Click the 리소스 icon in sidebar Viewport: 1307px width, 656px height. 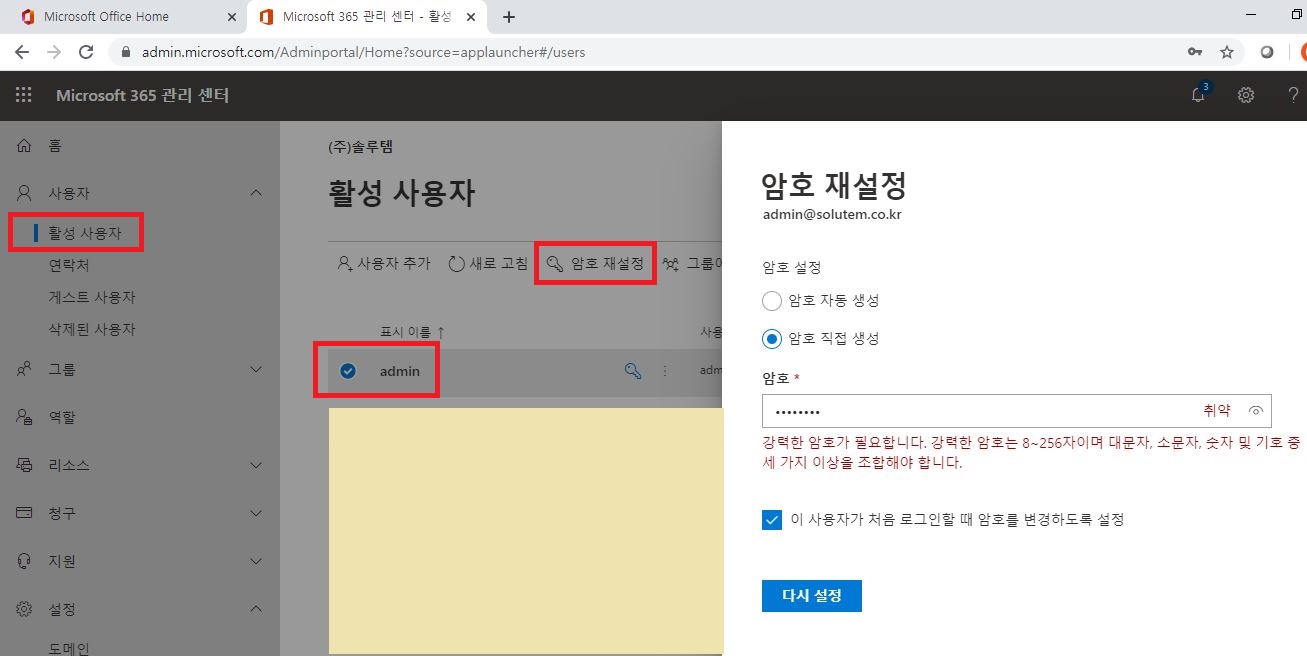click(x=25, y=465)
